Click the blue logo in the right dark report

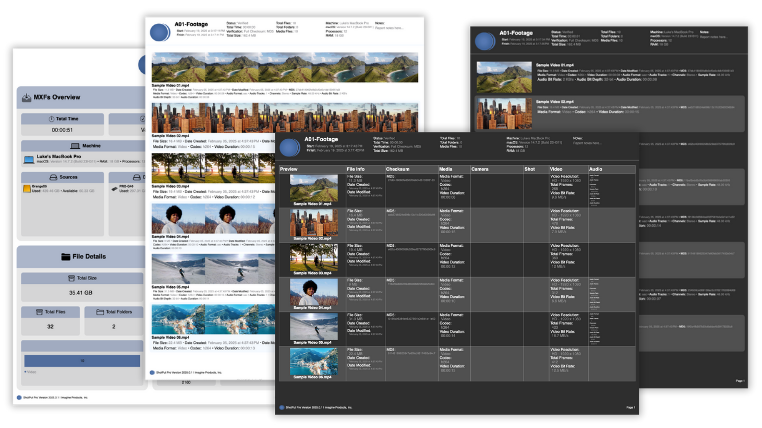tap(484, 39)
